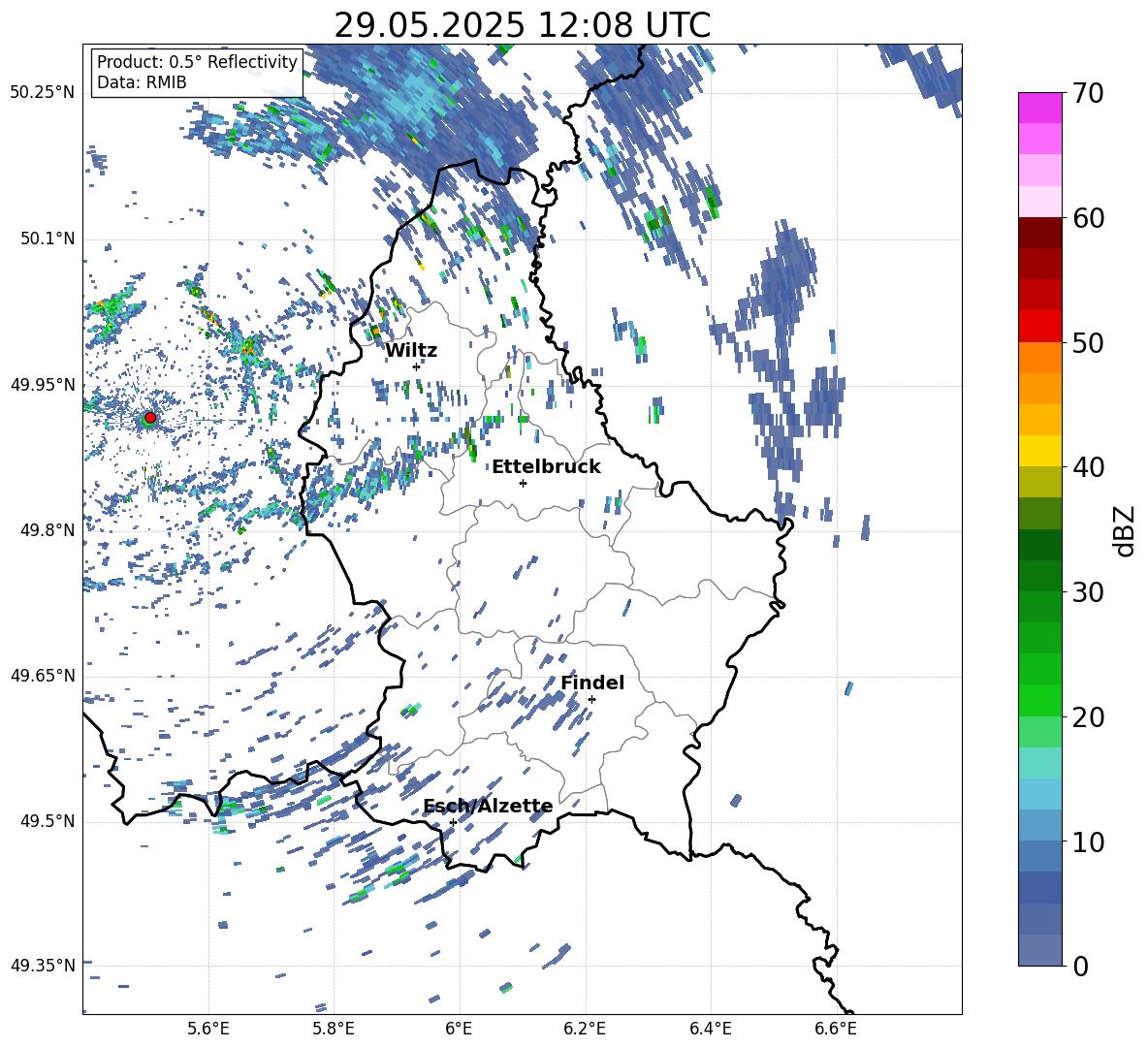Viewport: 1148px width, 1048px height.
Task: Click the 0 tick on colorbar
Action: tap(1080, 966)
